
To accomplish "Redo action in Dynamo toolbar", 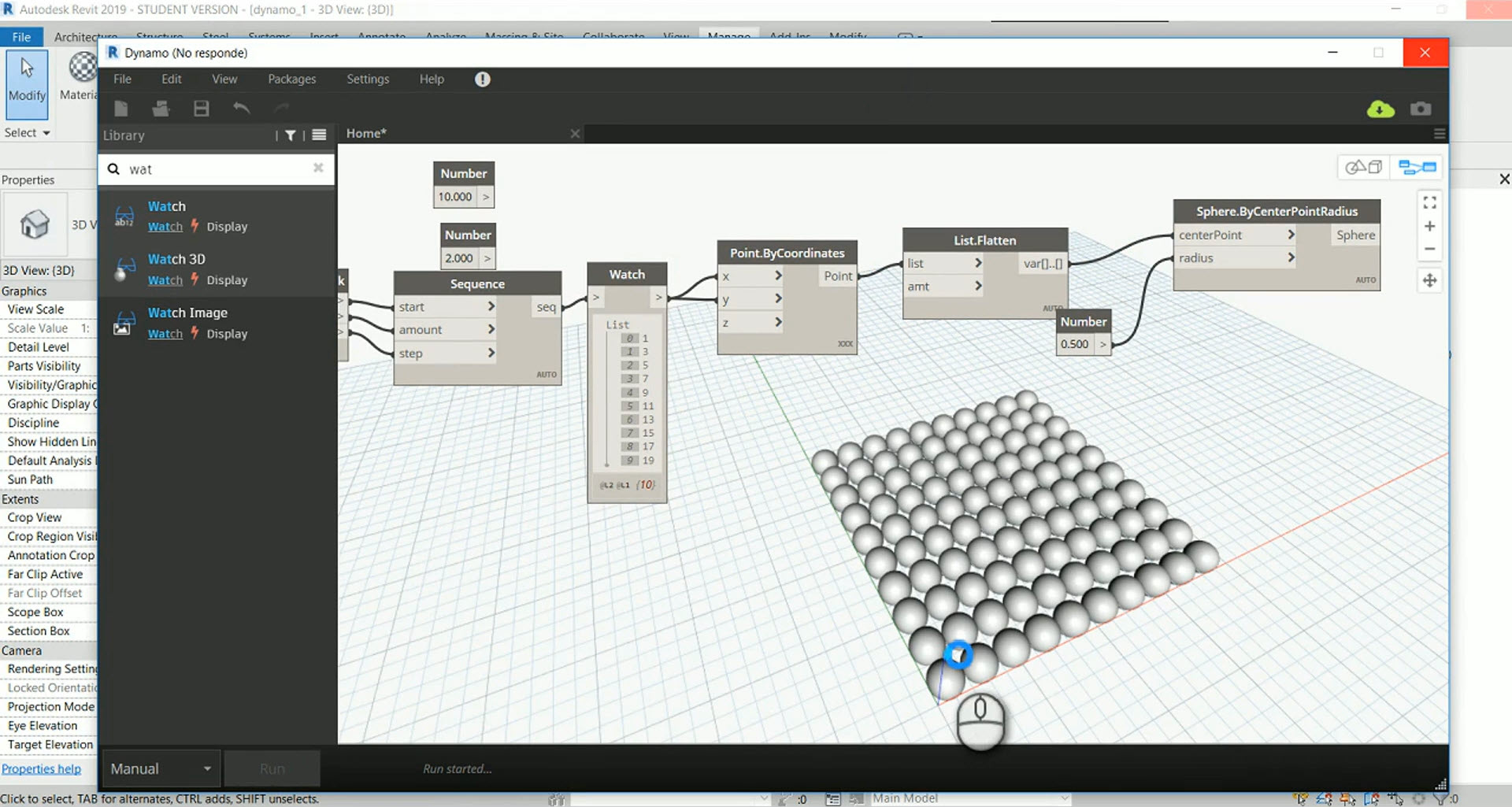I will (x=282, y=109).
